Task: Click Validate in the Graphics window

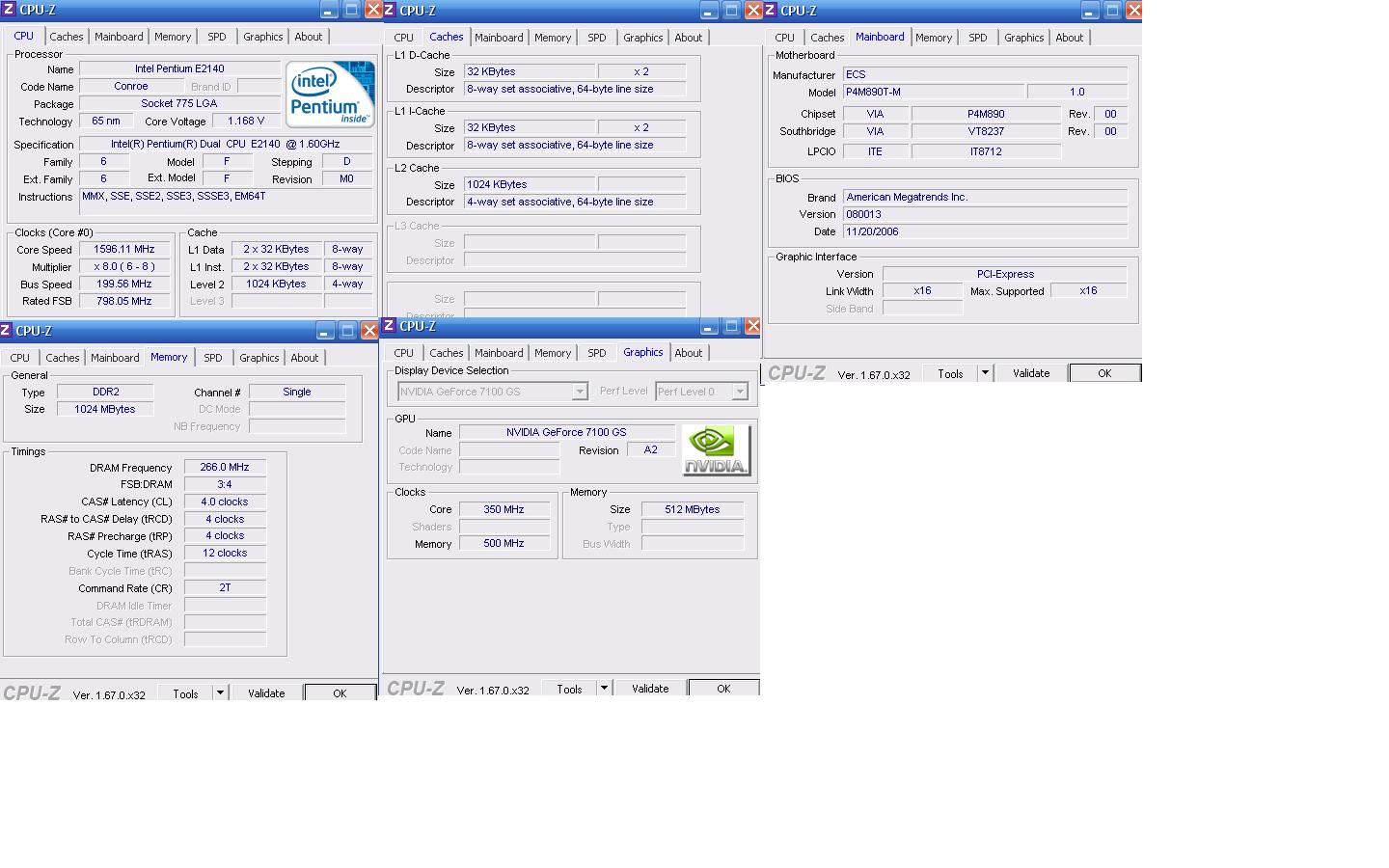Action: pos(650,689)
